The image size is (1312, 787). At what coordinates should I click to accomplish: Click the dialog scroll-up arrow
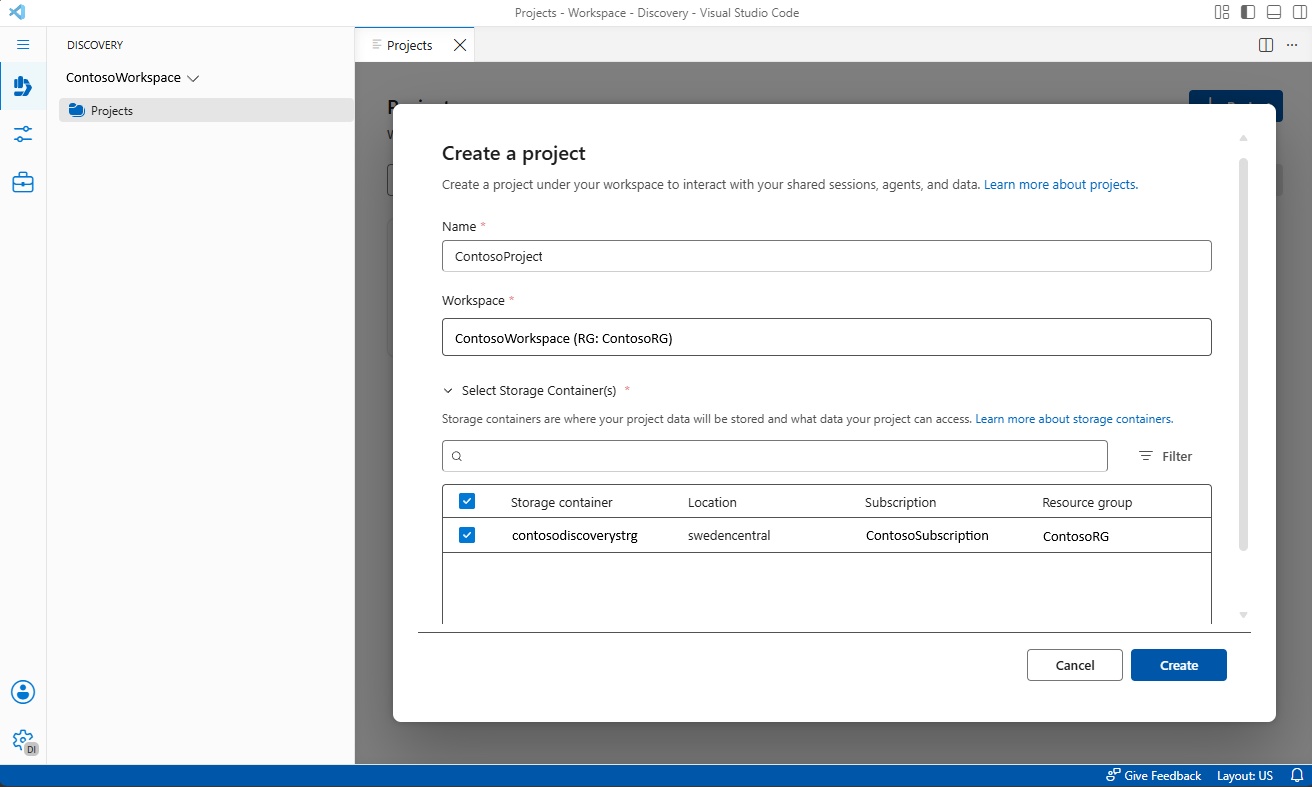click(x=1244, y=138)
